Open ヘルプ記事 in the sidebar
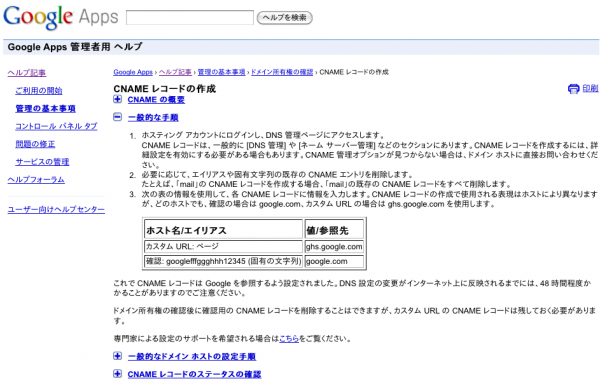The image size is (600, 386). (27, 73)
